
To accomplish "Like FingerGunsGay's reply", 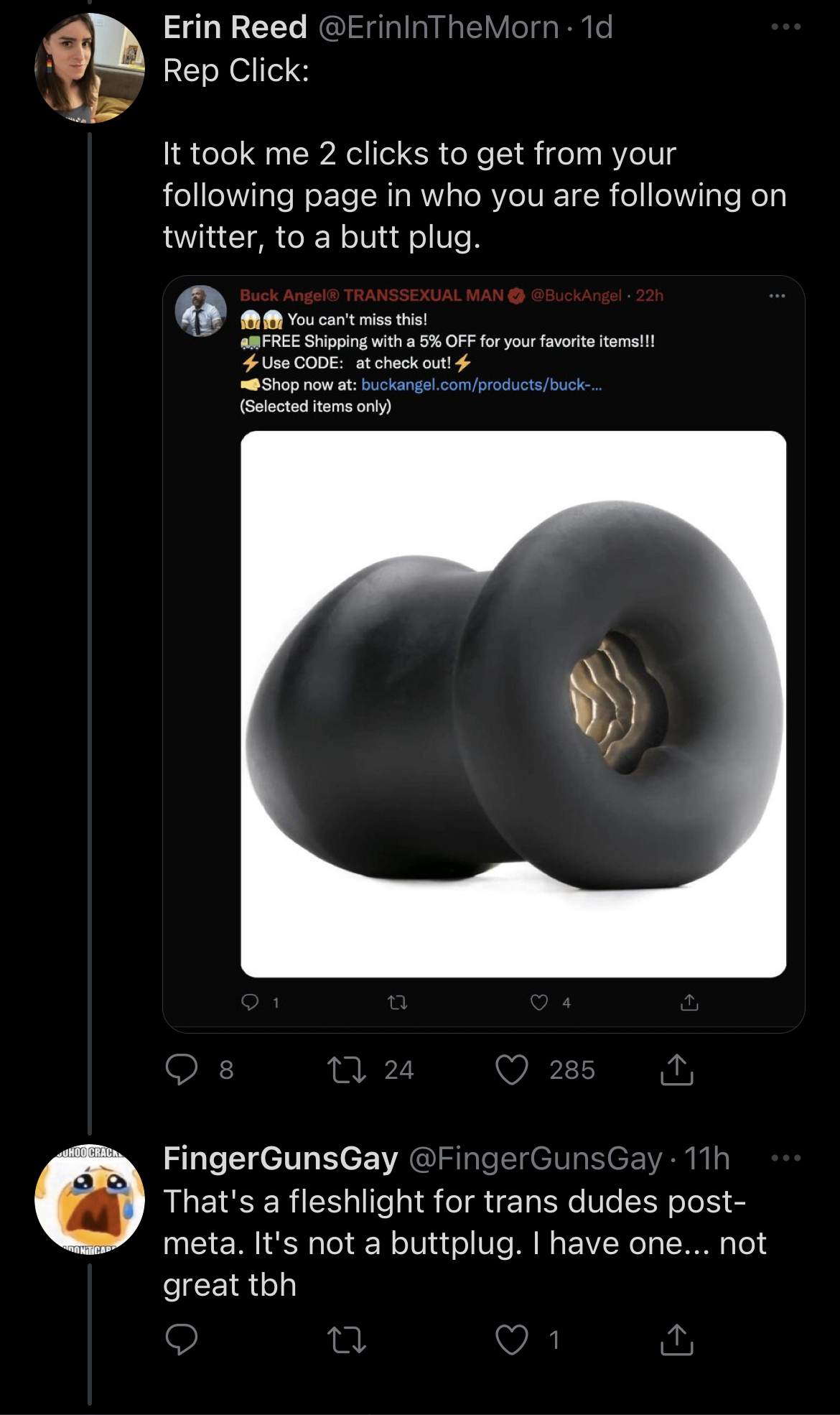I will 512,1340.
